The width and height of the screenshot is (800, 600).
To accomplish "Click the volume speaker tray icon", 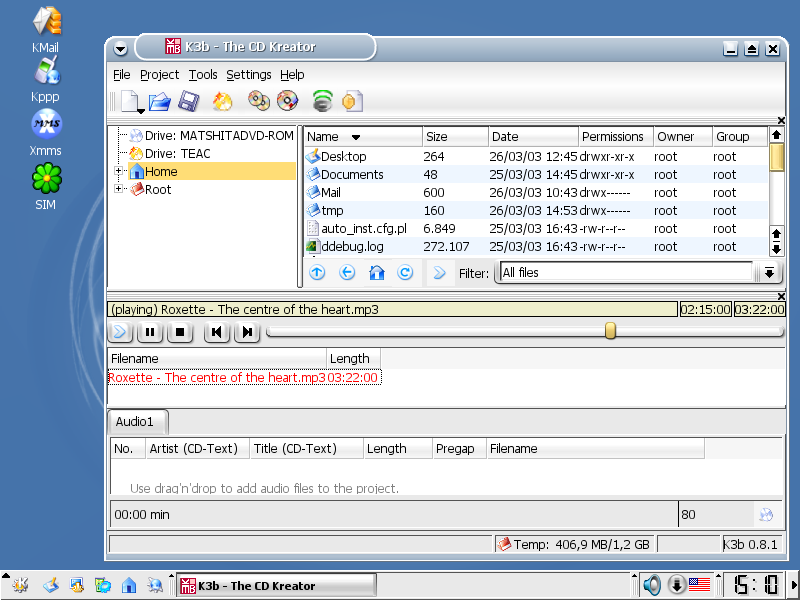I will [651, 585].
